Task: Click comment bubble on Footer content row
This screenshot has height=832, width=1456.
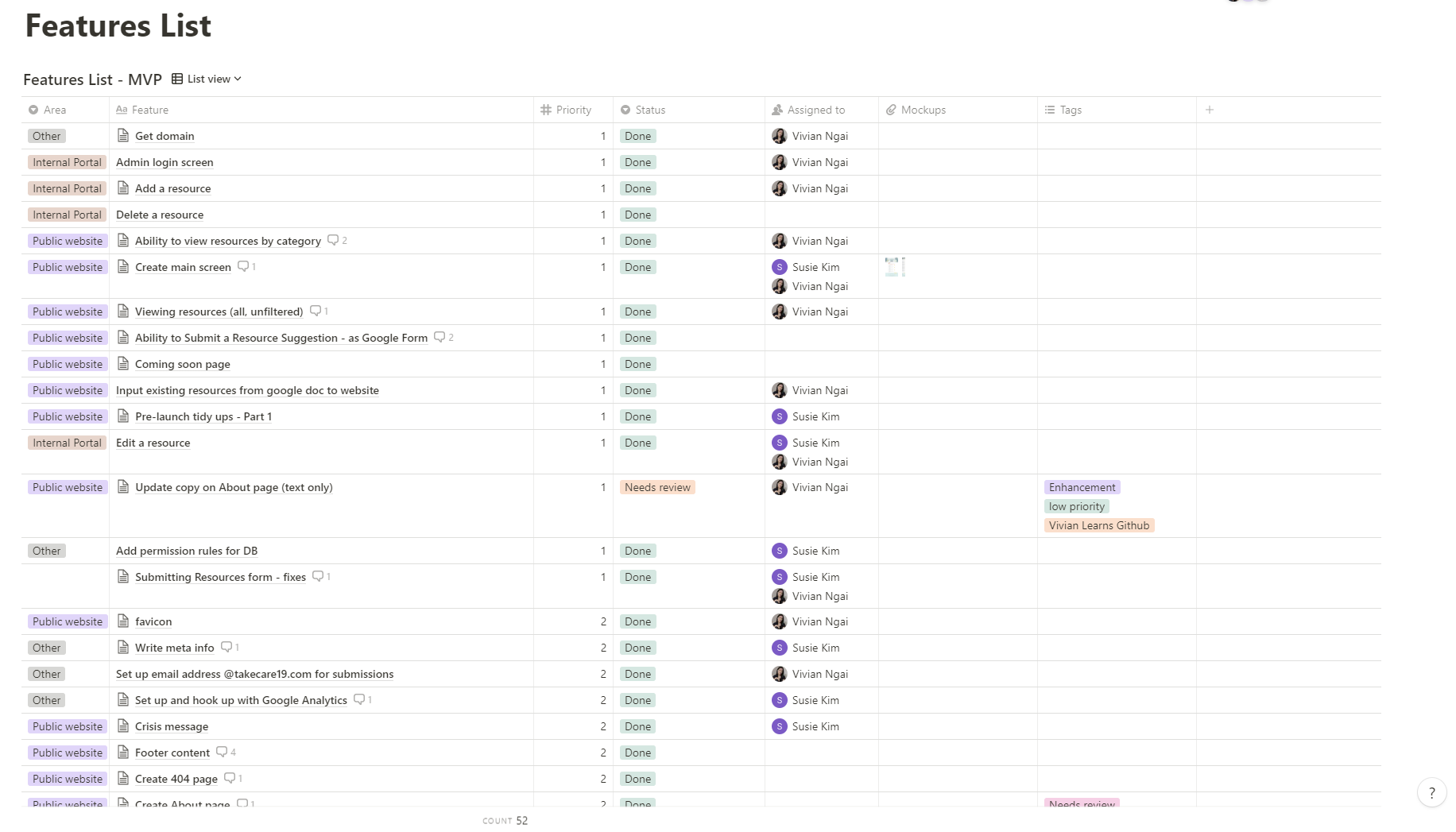Action: point(222,752)
